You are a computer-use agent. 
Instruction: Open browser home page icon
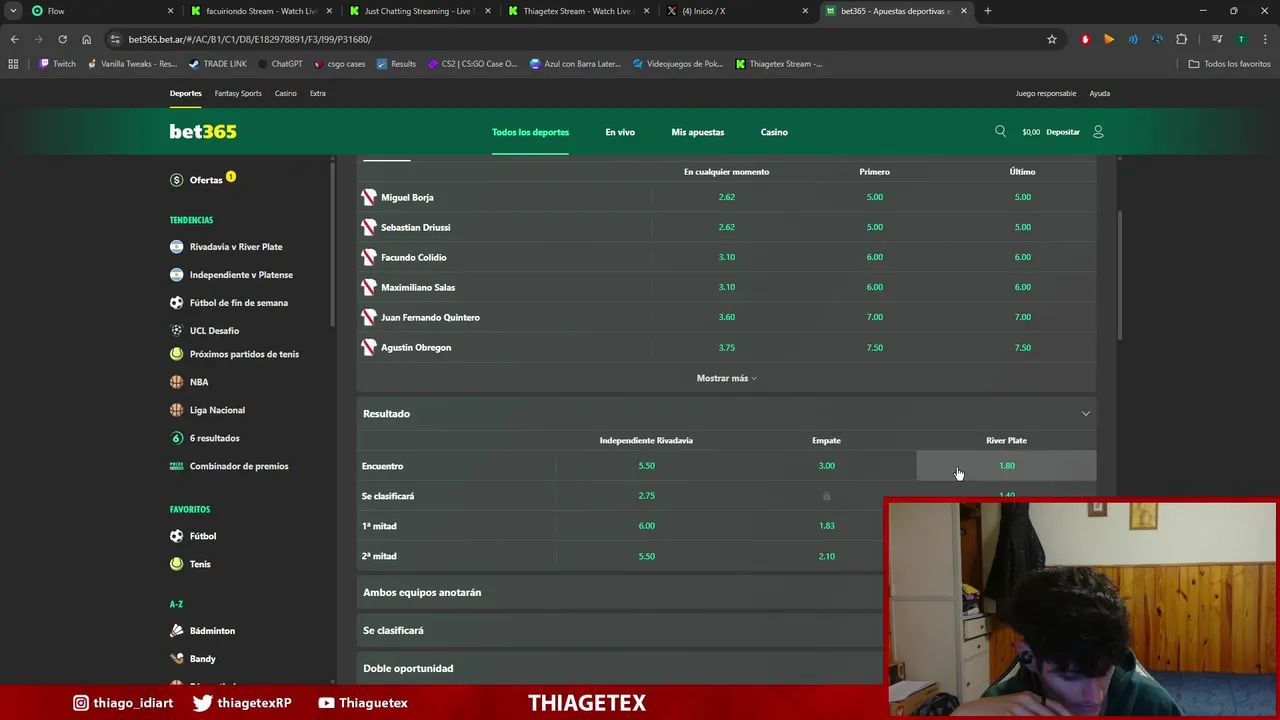click(86, 39)
